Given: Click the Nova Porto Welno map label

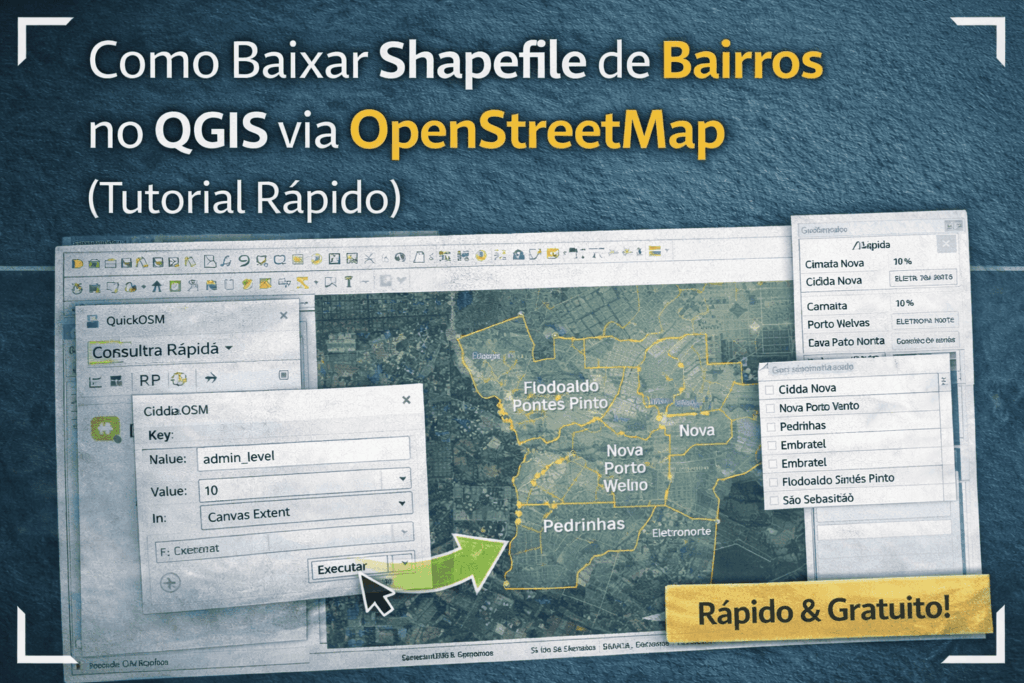Looking at the screenshot, I should 625,468.
